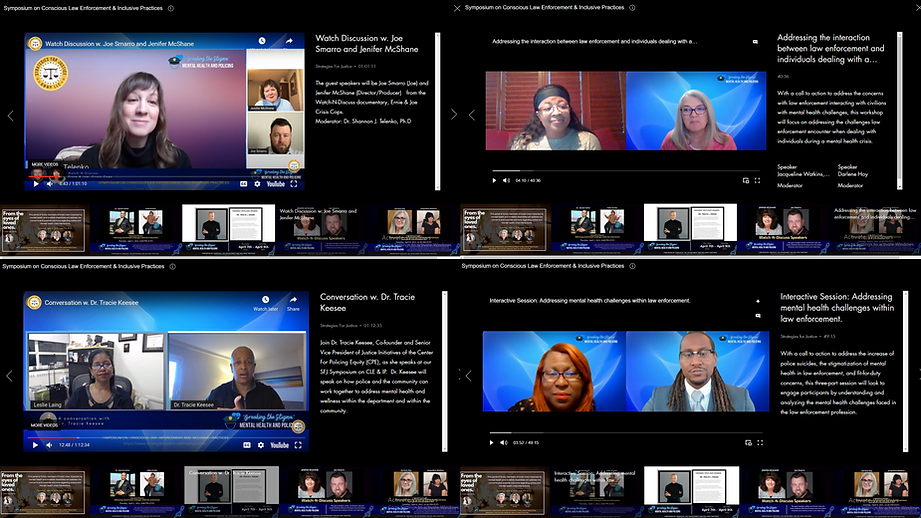Click Interactive Session video progress bar
This screenshot has width=921, height=518.
pos(626,433)
